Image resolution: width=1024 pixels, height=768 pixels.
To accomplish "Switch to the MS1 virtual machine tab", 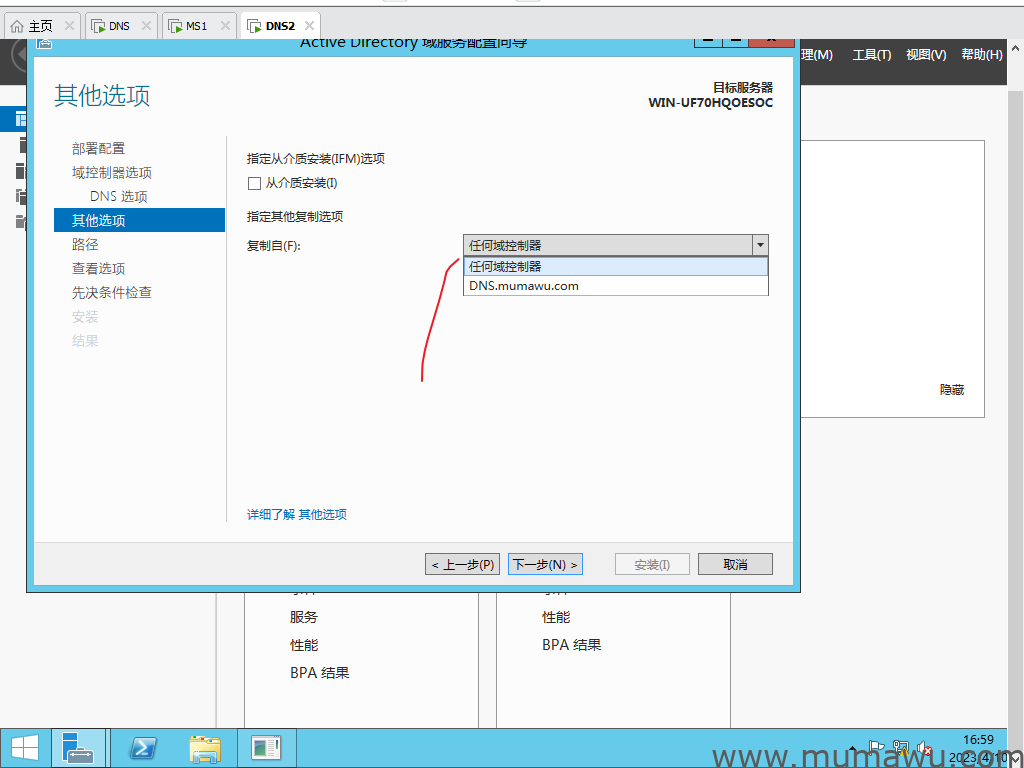I will pyautogui.click(x=196, y=26).
